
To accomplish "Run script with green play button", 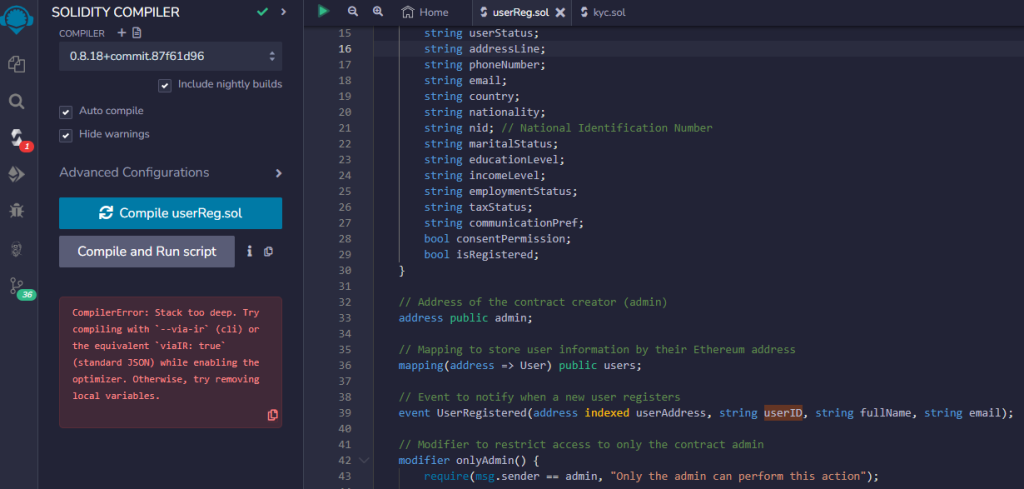I will (x=323, y=11).
